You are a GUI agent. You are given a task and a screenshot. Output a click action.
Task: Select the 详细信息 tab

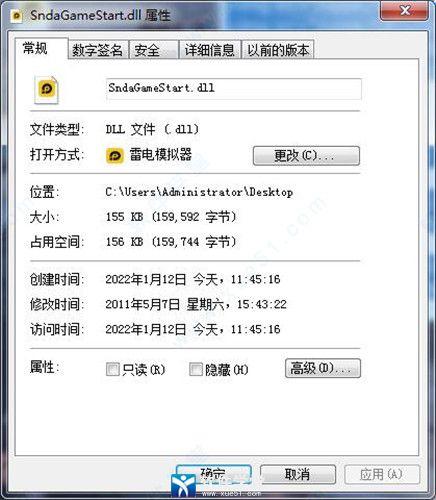(210, 50)
